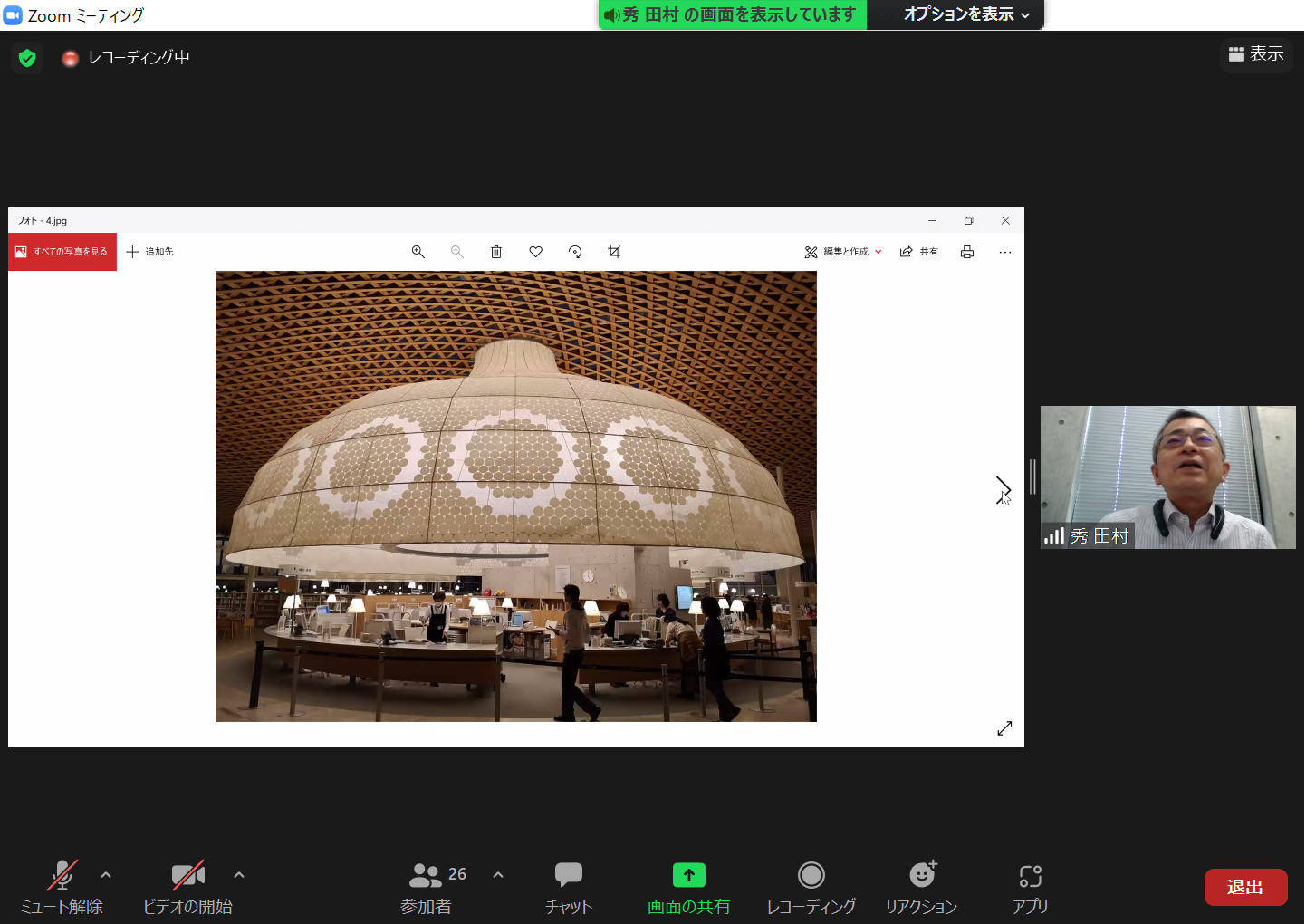Click the panel divider handle beside video
This screenshot has height=924, width=1306.
tap(1032, 476)
